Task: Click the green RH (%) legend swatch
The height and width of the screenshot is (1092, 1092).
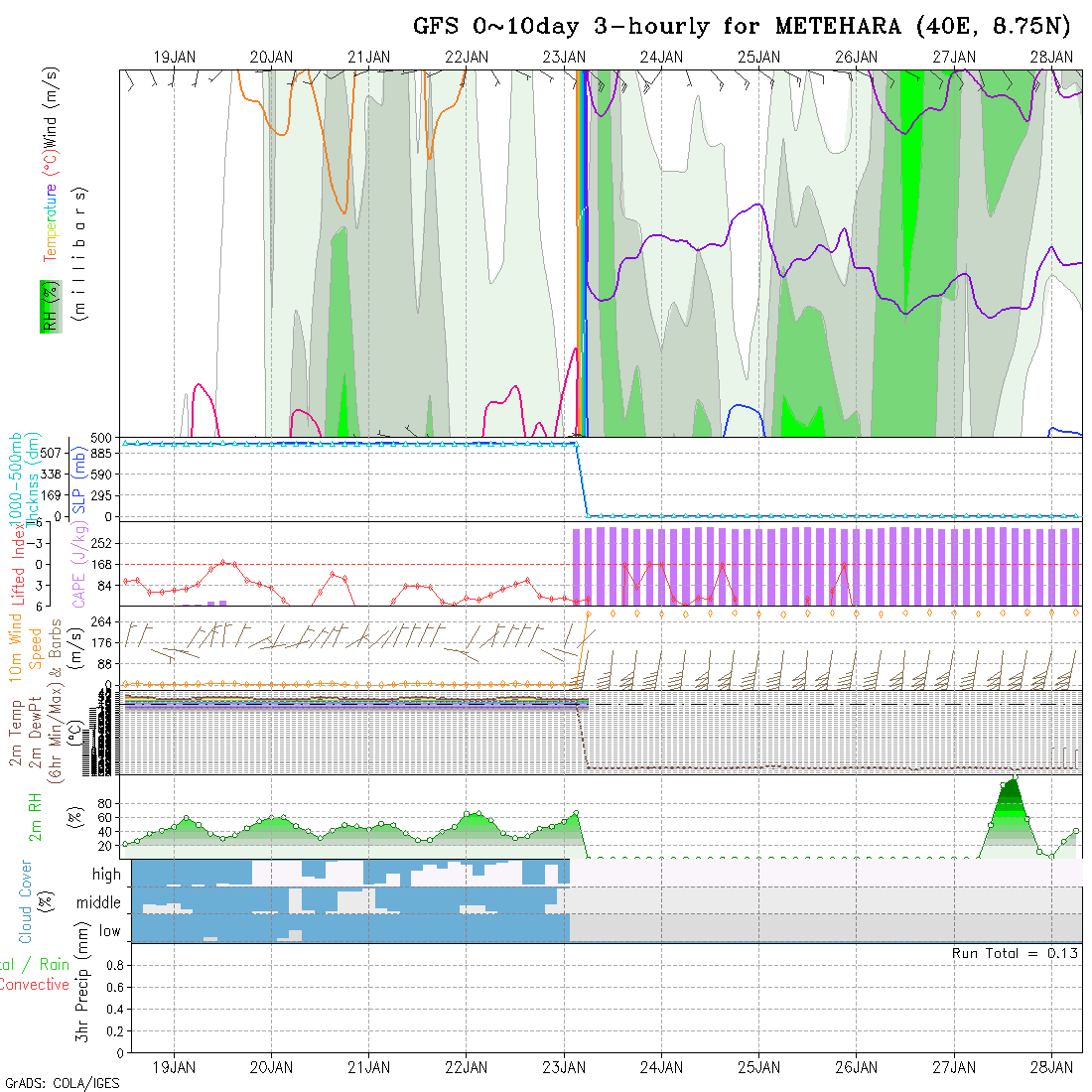Action: pyautogui.click(x=48, y=306)
